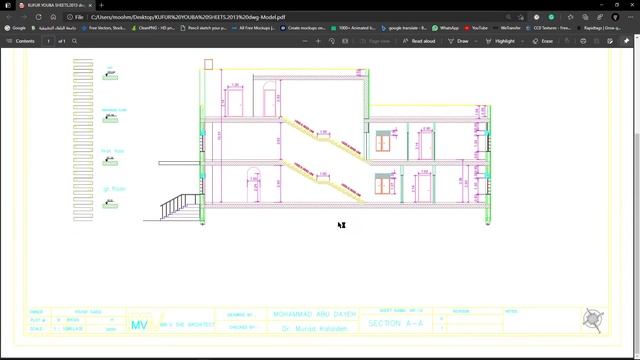Open the Create mockups bookmark
This screenshot has width=640, height=360.
[303, 28]
